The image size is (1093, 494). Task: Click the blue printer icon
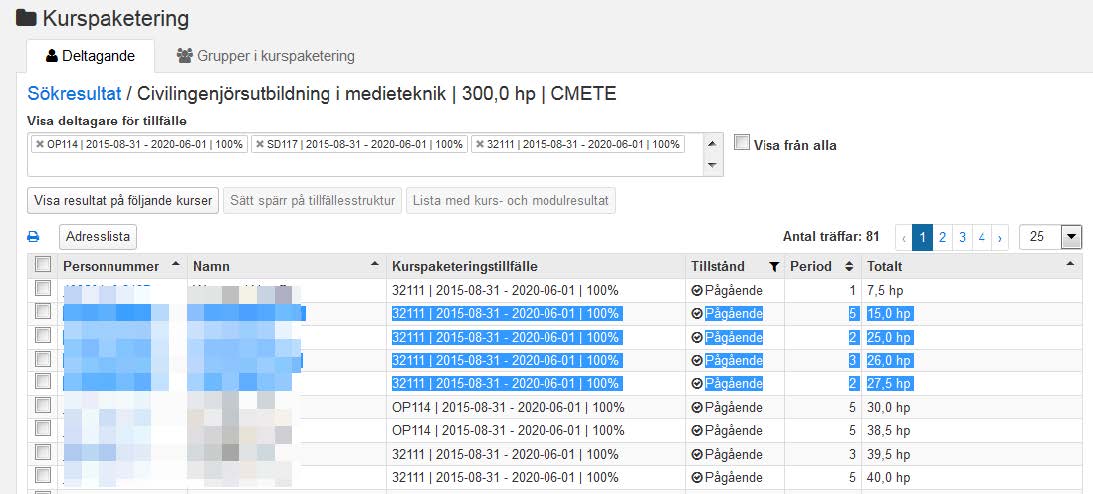pos(33,237)
